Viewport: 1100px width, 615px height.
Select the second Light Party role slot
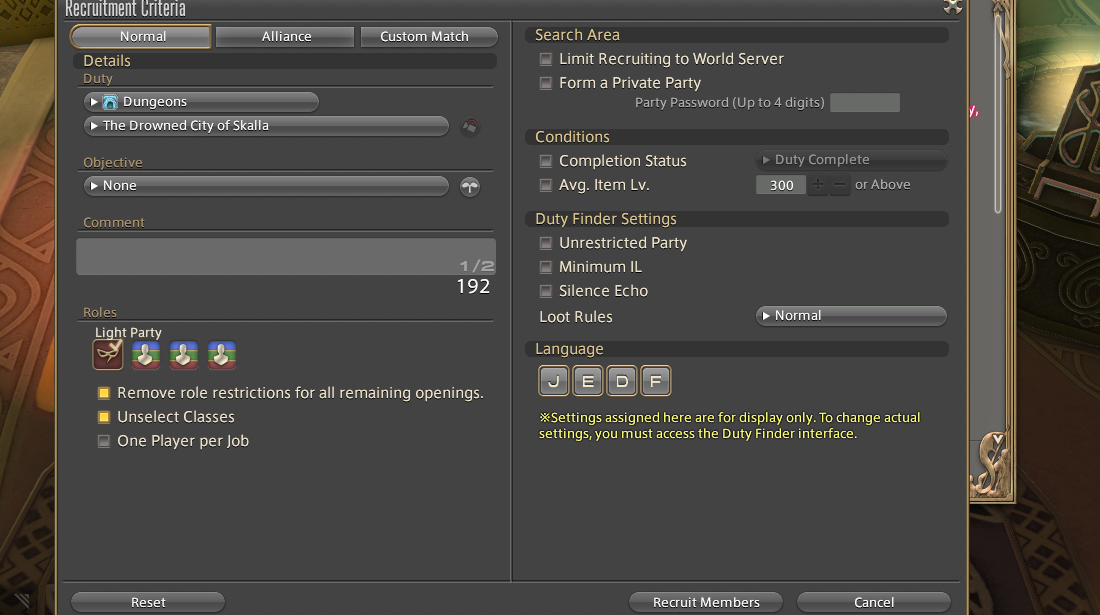click(146, 355)
